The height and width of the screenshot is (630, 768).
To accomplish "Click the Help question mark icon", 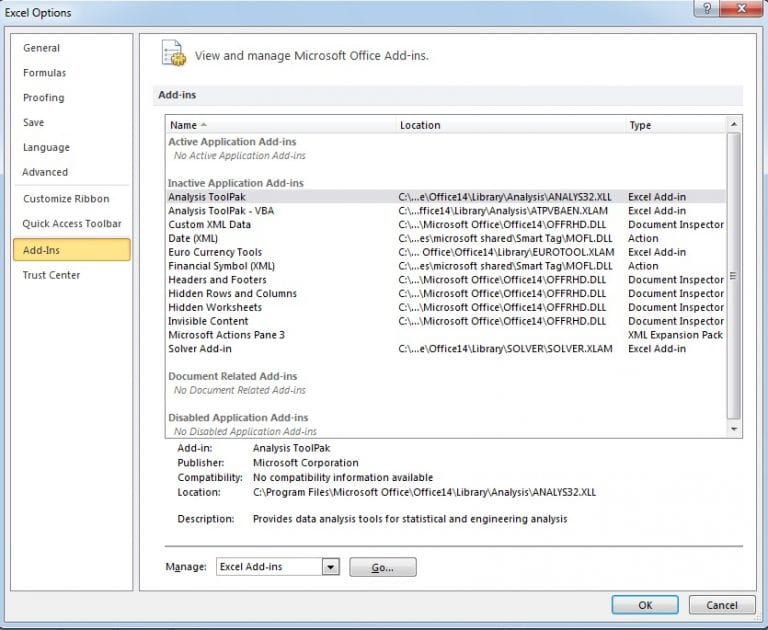I will tap(709, 8).
